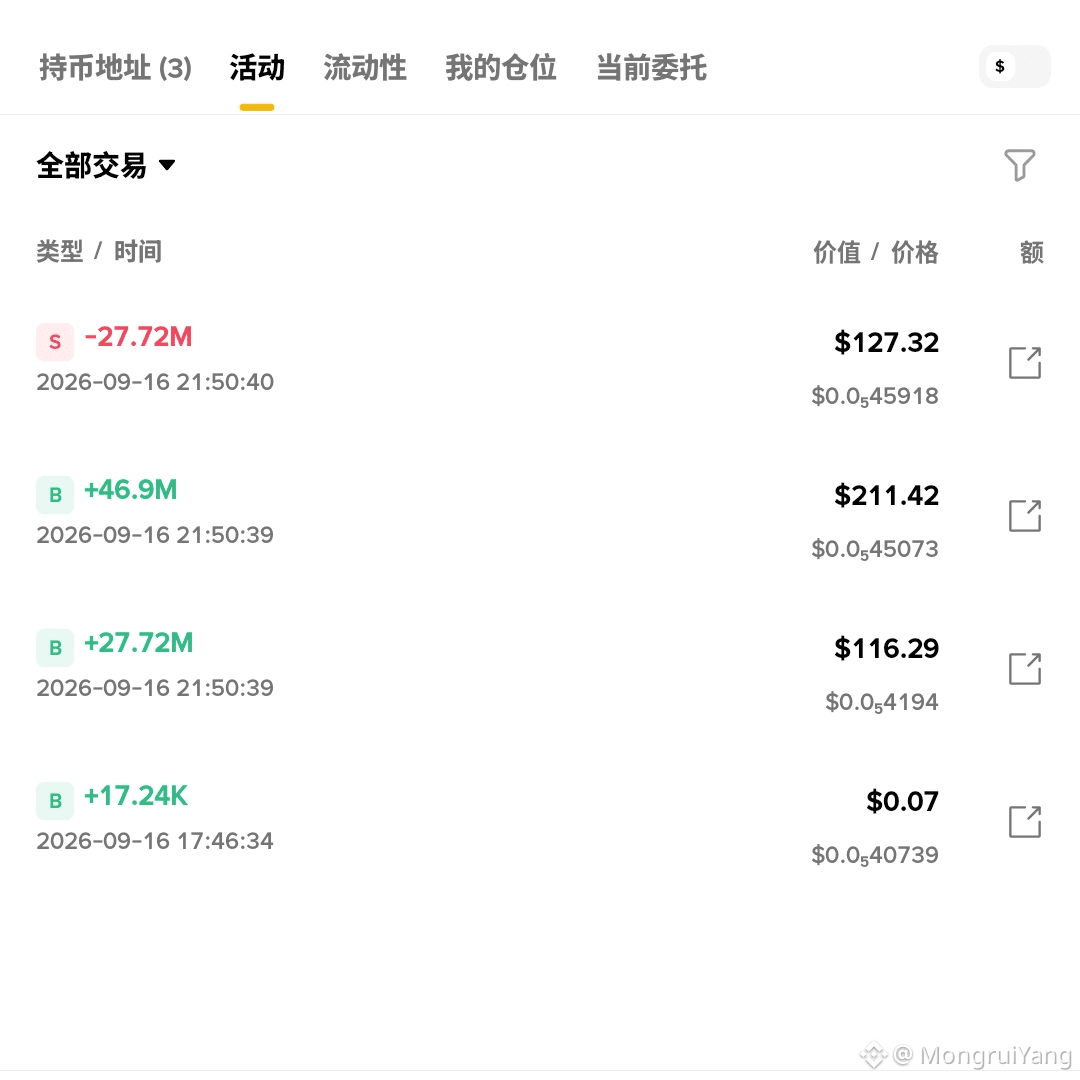
Task: Open the transaction filter funnel icon
Action: pyautogui.click(x=1019, y=165)
